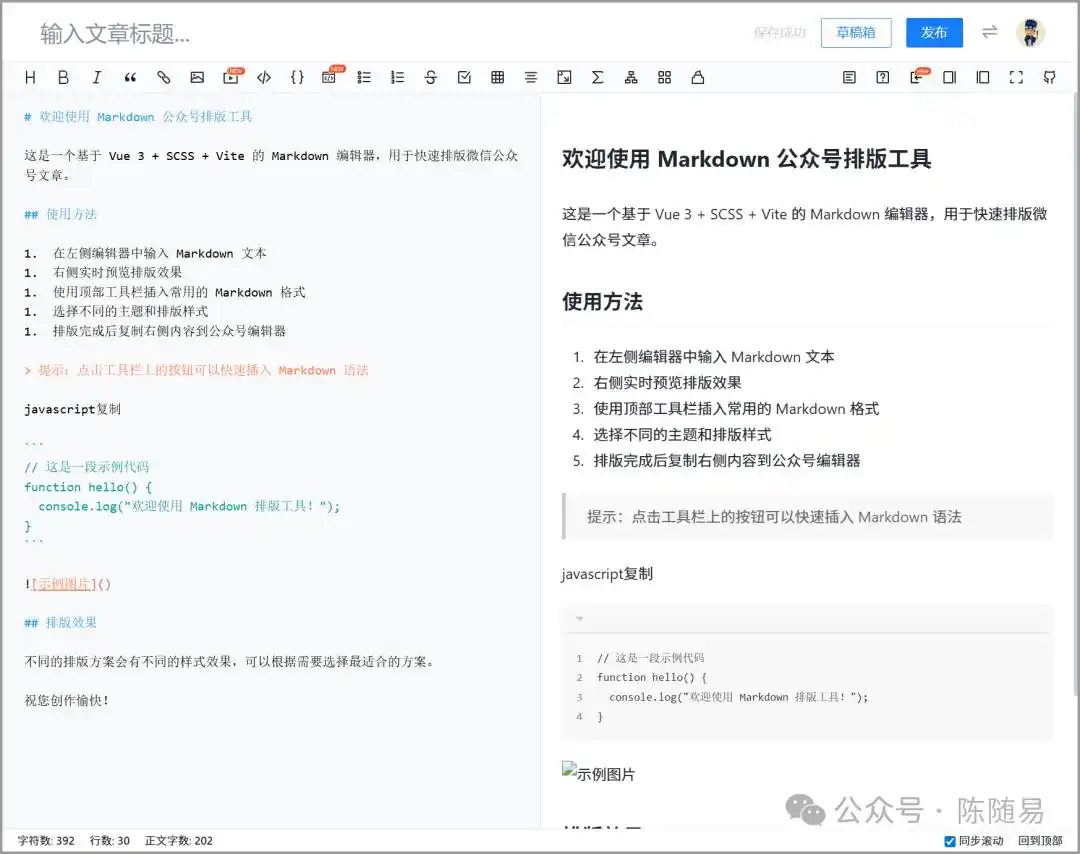Insert a heading using the H icon
Viewport: 1080px width, 854px height.
29,77
